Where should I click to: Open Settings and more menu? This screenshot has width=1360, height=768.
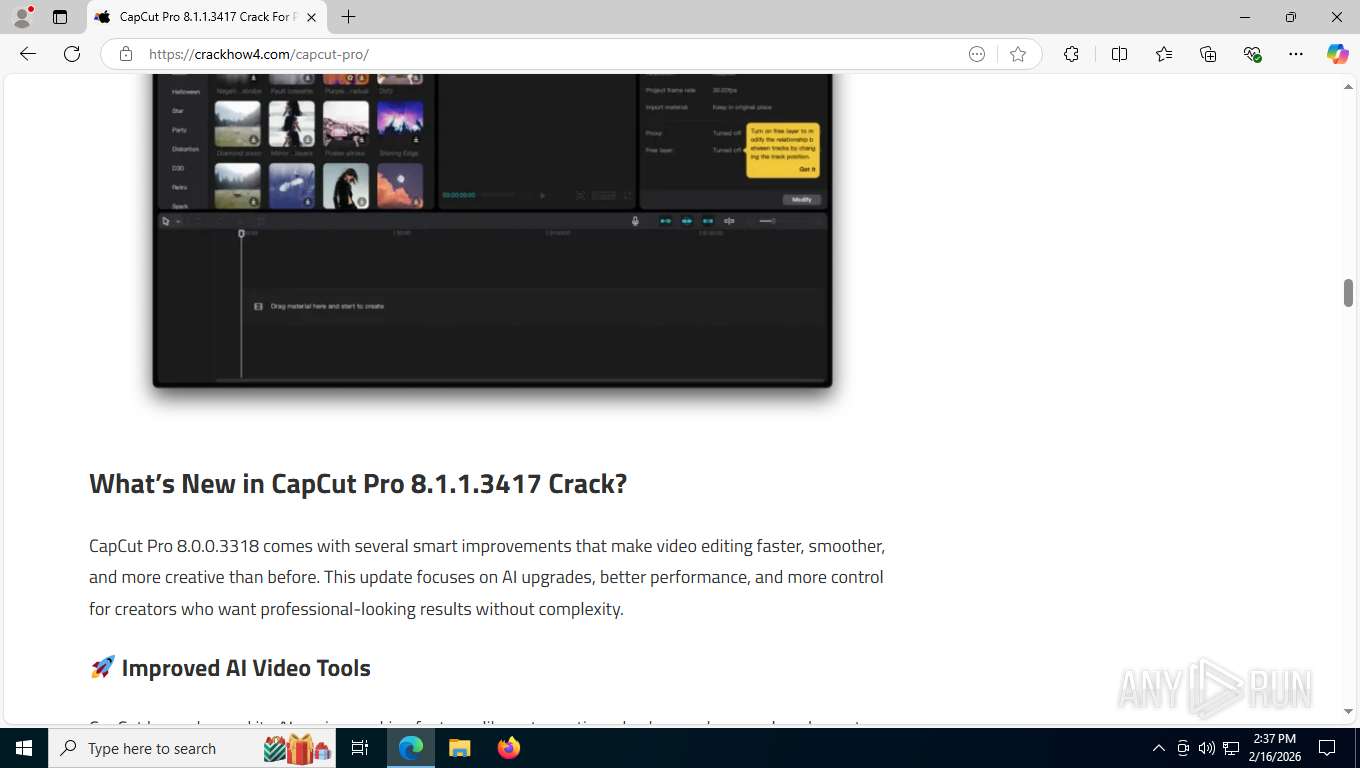(1296, 54)
